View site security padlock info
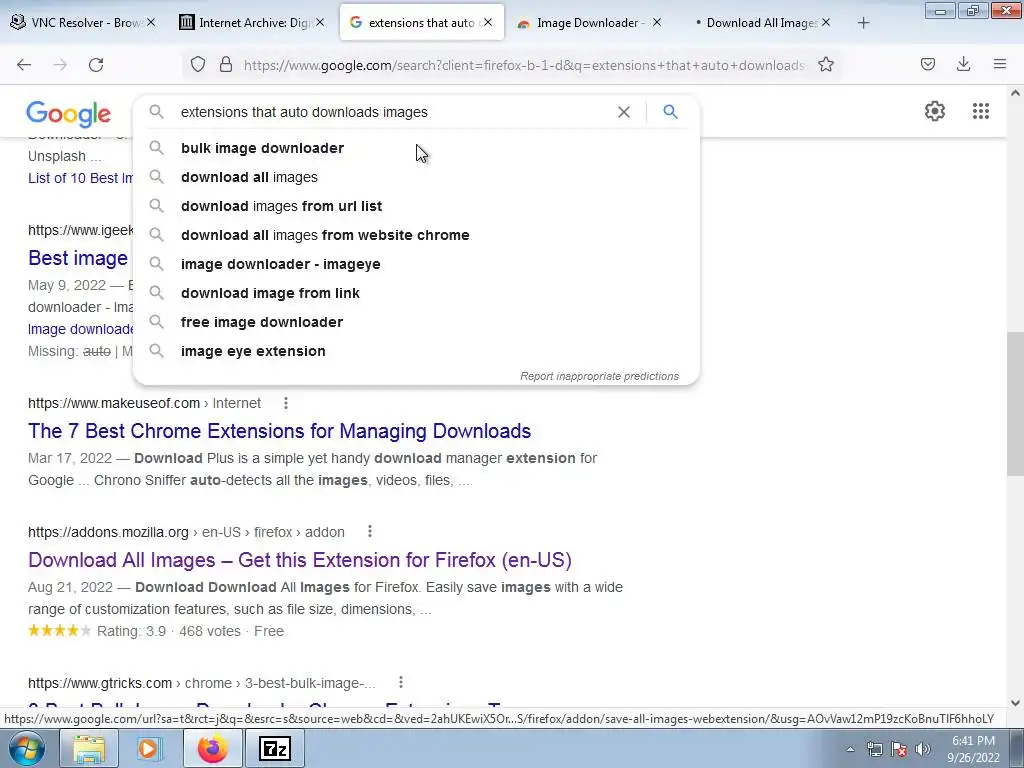The width and height of the screenshot is (1024, 768). pyautogui.click(x=226, y=65)
